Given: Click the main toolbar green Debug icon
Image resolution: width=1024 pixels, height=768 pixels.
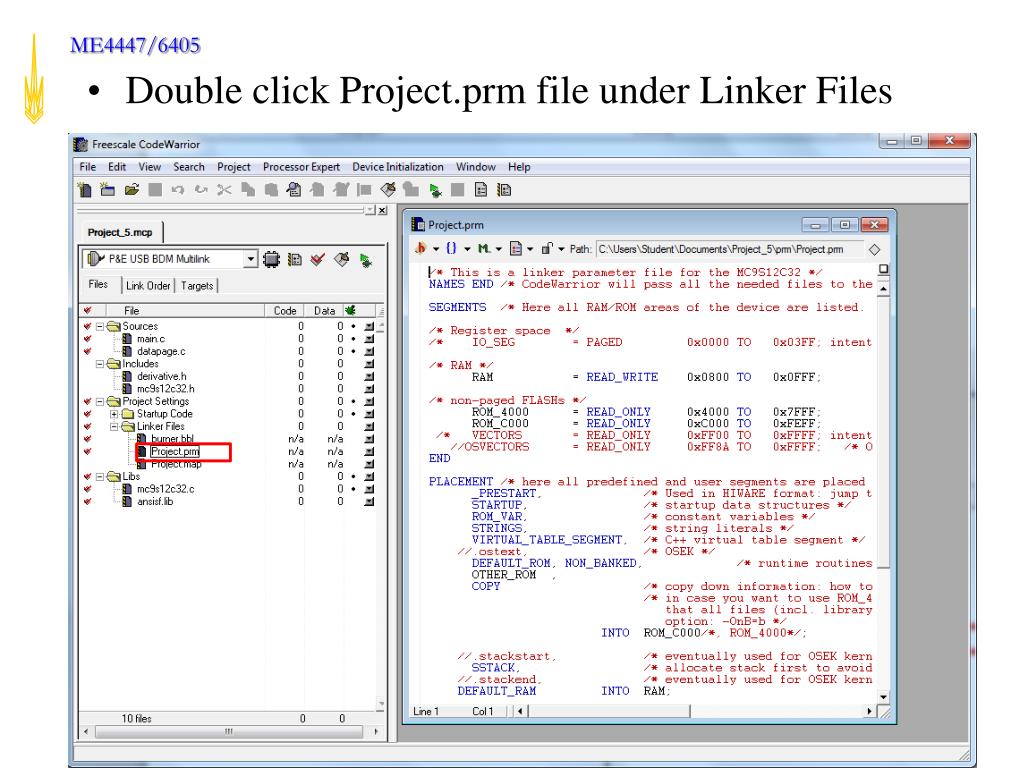Looking at the screenshot, I should [435, 191].
